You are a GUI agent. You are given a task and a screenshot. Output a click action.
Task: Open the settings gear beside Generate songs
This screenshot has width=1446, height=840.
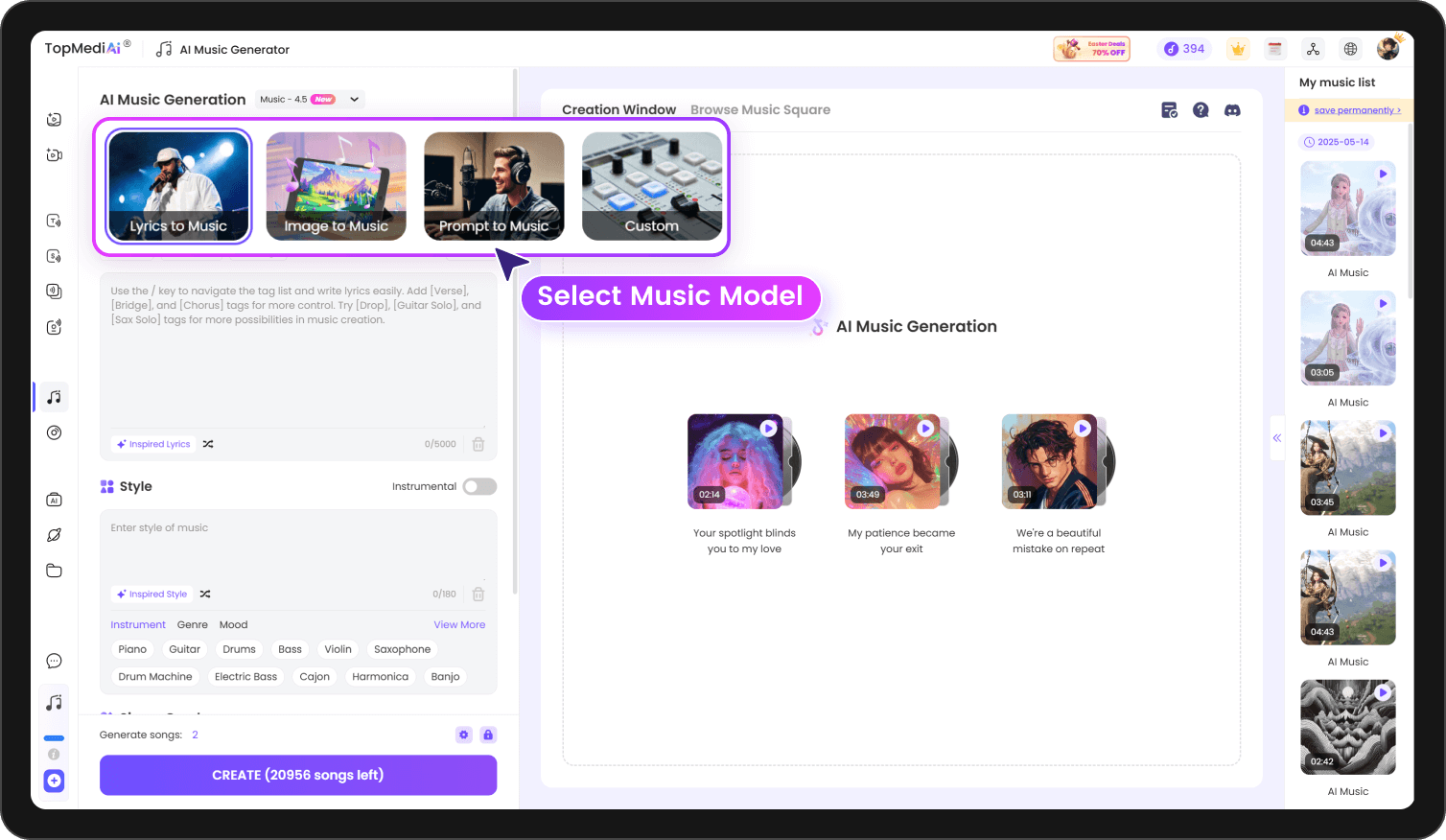tap(464, 735)
